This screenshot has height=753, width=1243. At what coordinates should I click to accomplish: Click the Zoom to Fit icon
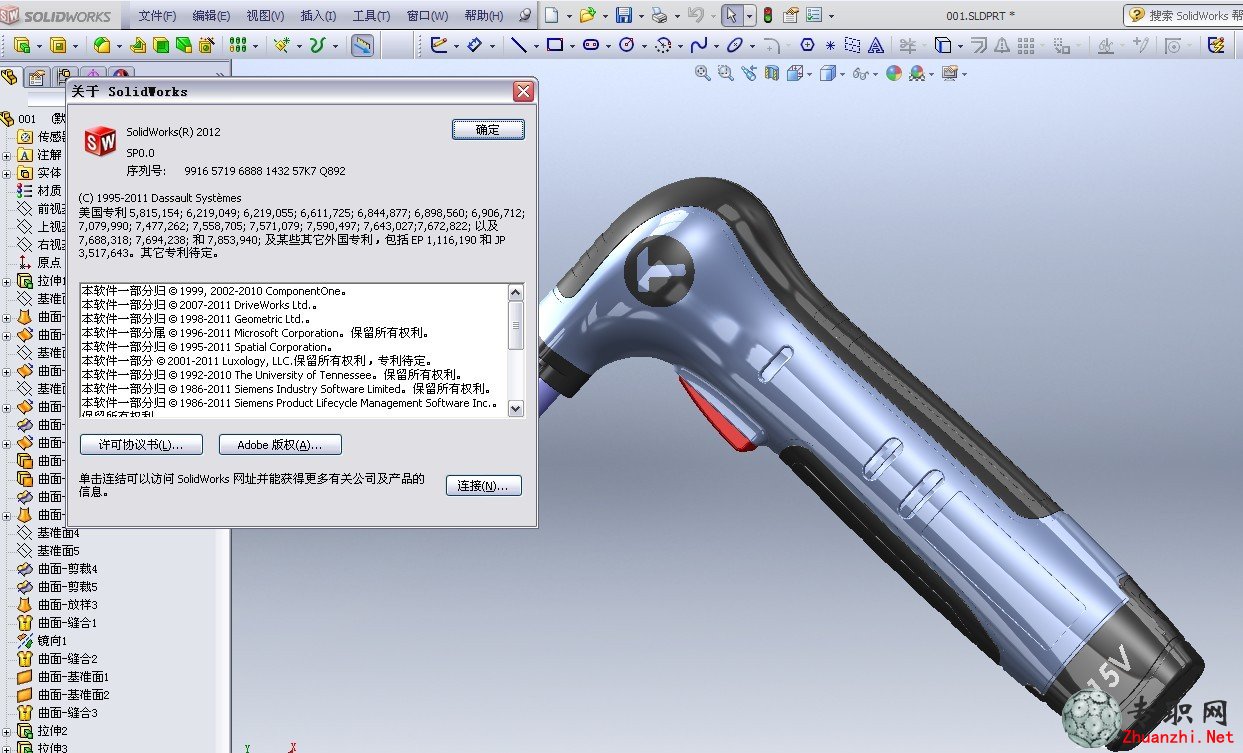coord(703,73)
